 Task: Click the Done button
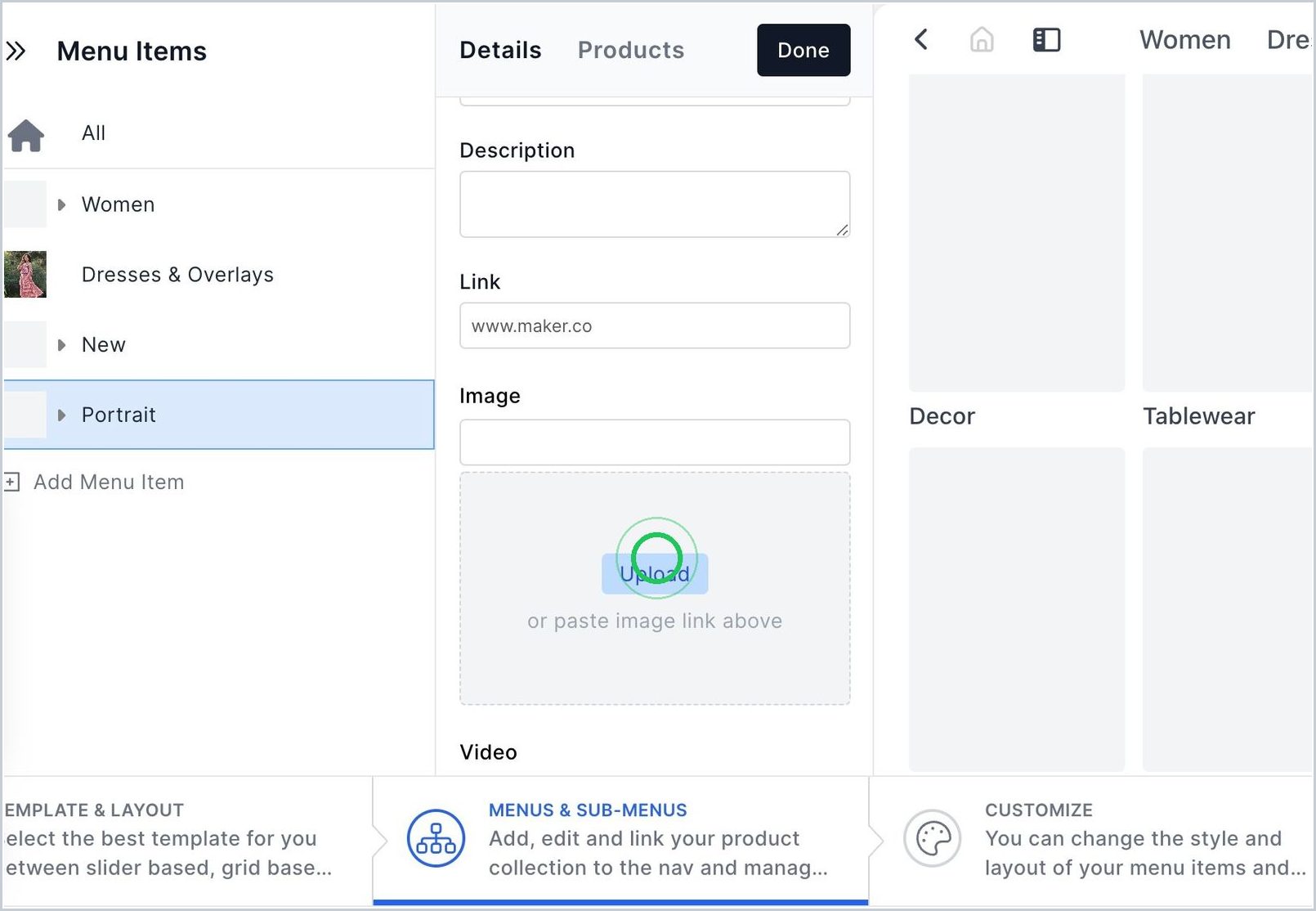point(803,51)
